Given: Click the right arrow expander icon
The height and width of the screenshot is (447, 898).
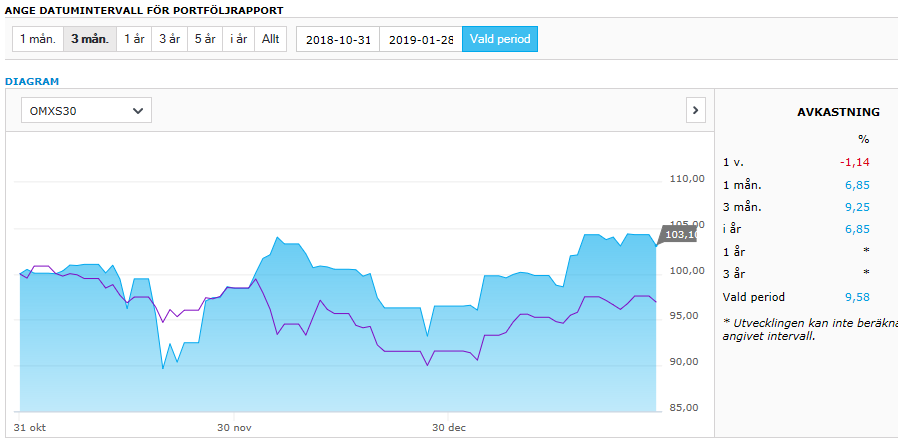Looking at the screenshot, I should pos(695,110).
